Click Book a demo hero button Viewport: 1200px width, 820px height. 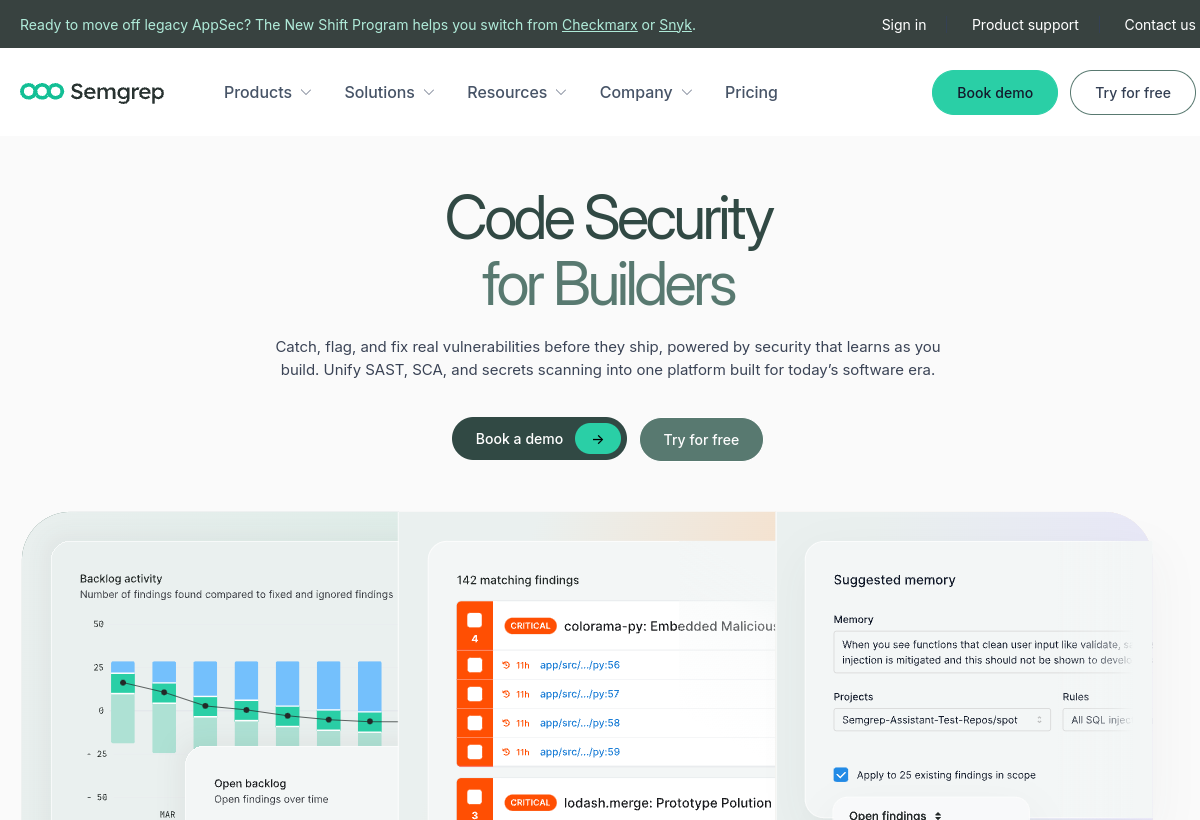click(539, 439)
